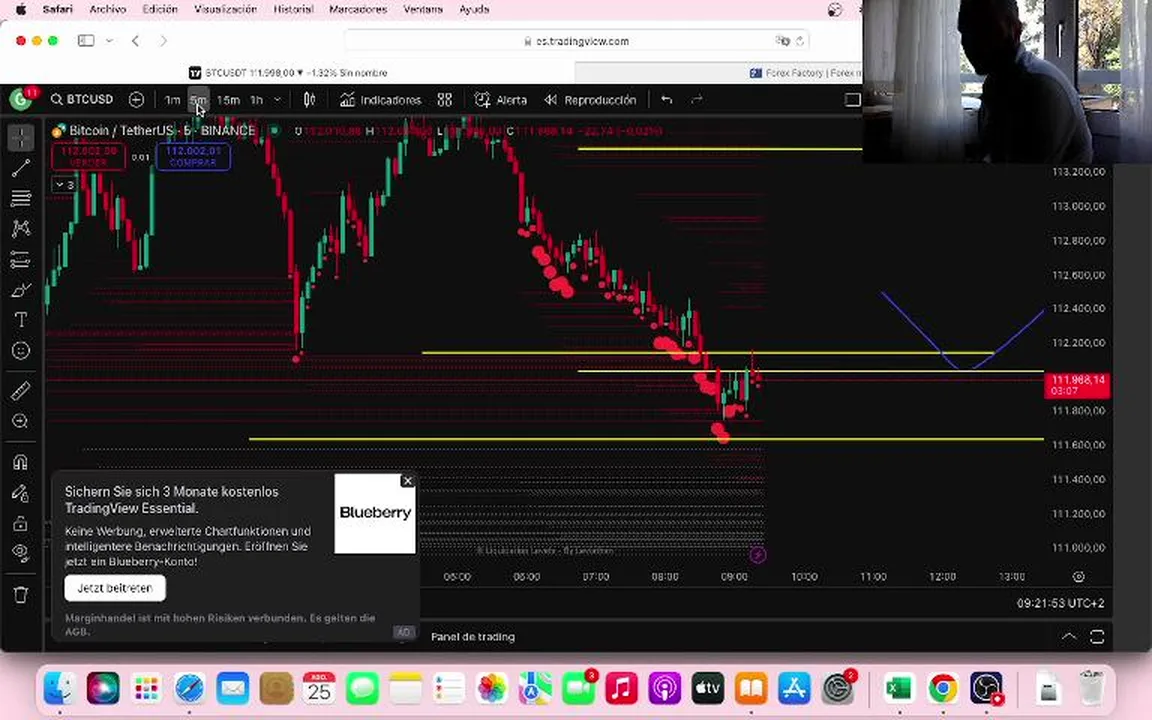Click Jetzt beitreten button

(x=115, y=588)
